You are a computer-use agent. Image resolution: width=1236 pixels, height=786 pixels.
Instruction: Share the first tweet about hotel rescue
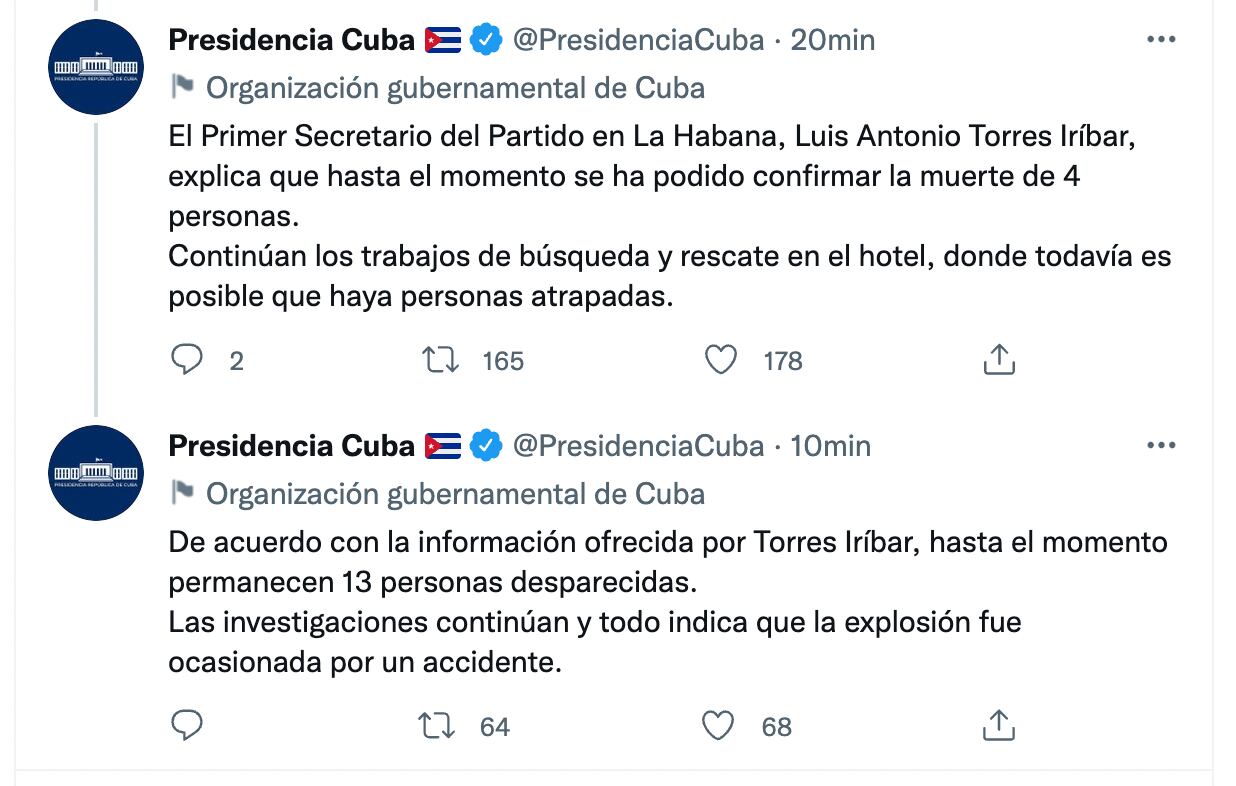999,360
